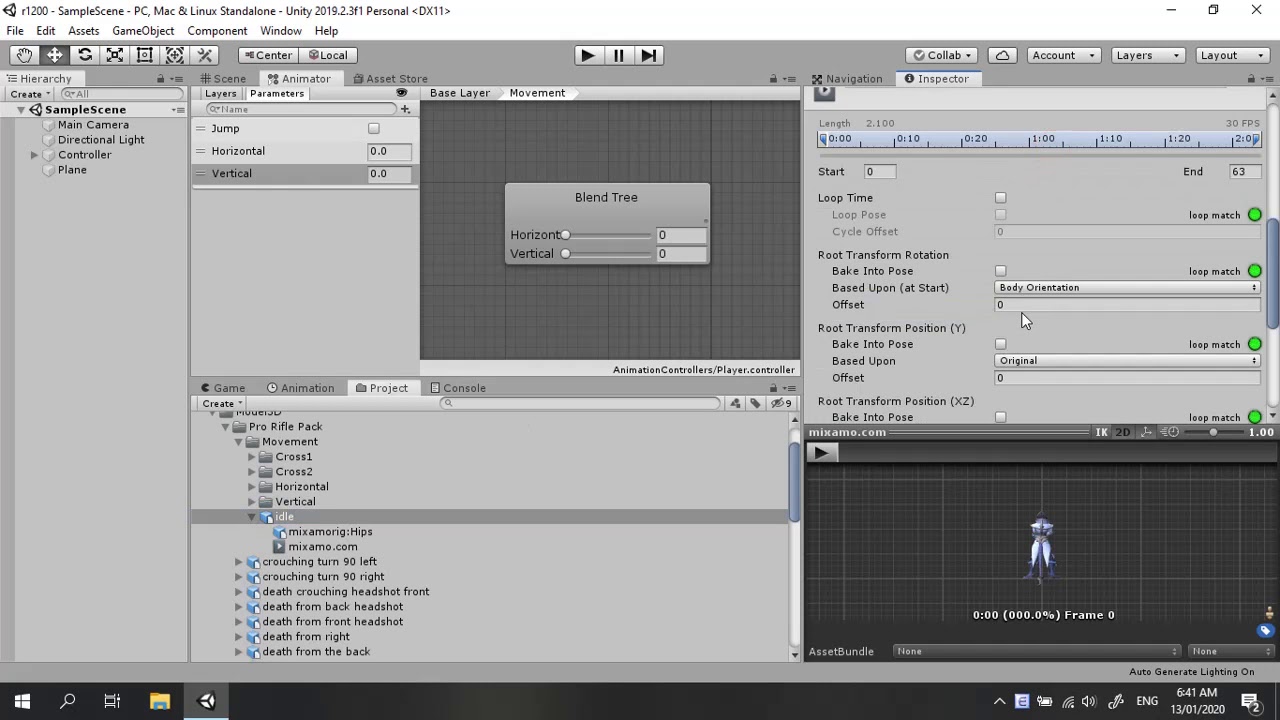Toggle pivot mode Center button
Image resolution: width=1280 pixels, height=720 pixels.
click(267, 55)
